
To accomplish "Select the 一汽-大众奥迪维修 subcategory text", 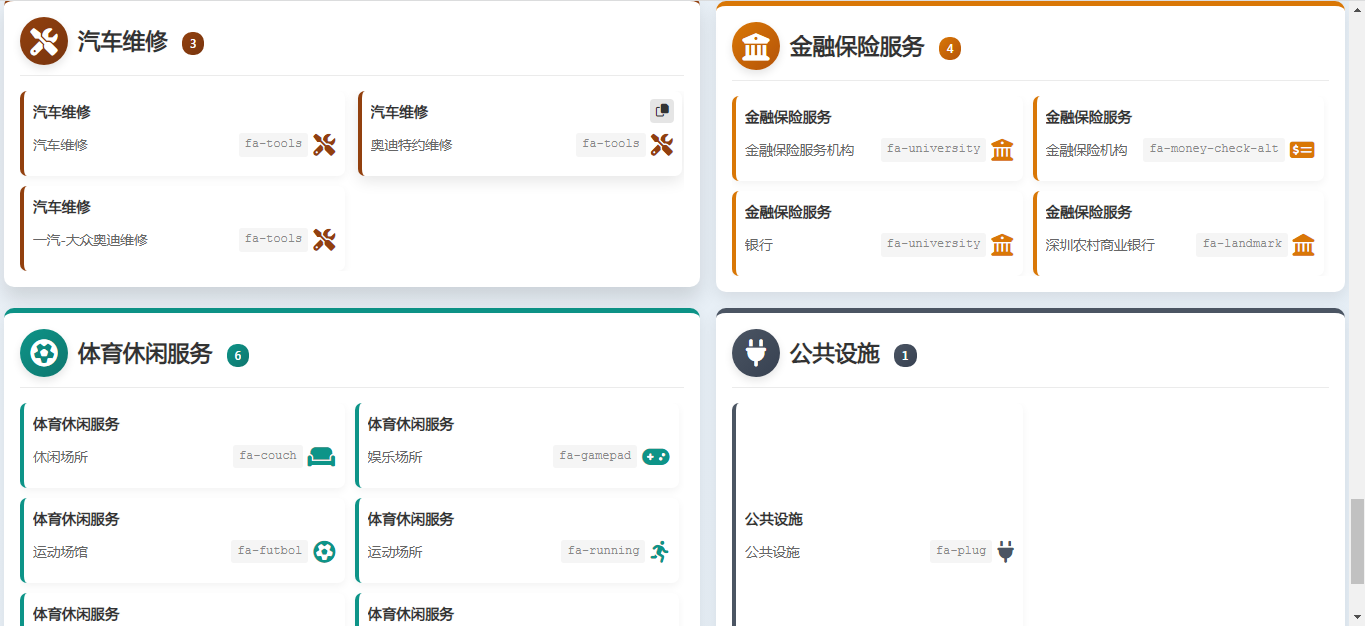I will 91,240.
